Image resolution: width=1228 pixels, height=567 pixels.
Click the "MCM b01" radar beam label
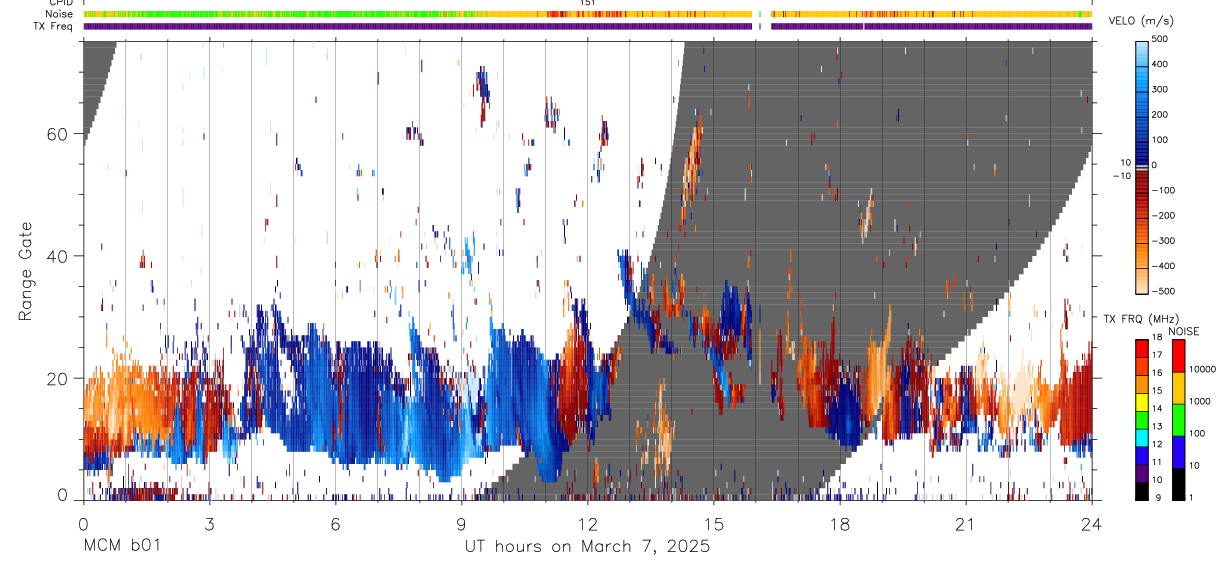(120, 546)
